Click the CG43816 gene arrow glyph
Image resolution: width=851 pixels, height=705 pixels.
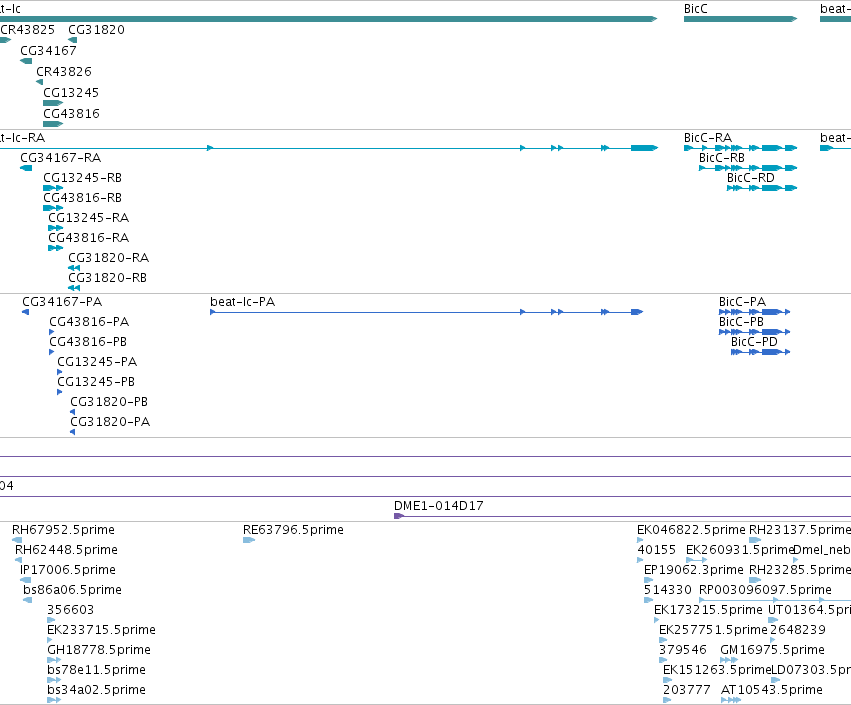53,124
